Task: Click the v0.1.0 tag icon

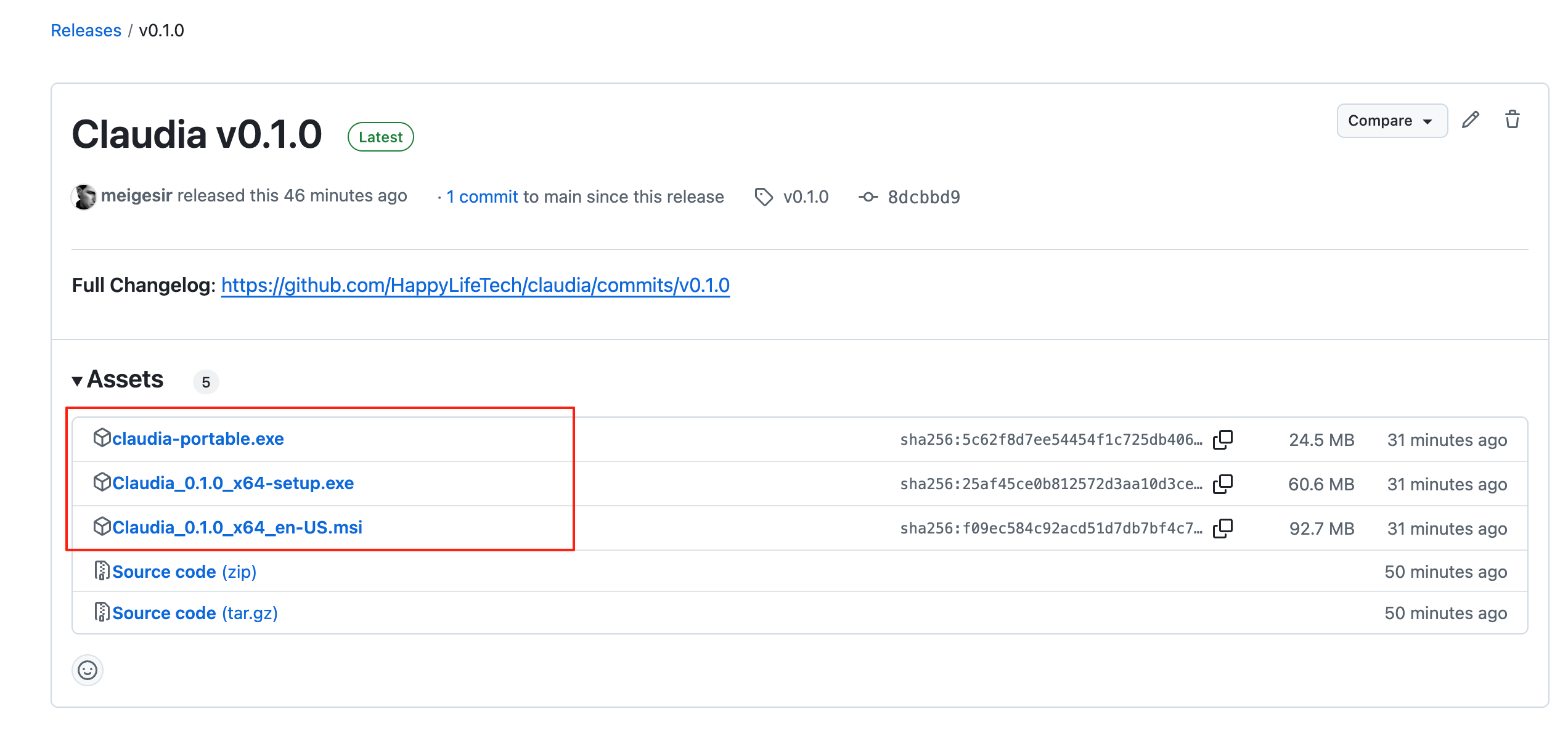Action: pos(764,197)
